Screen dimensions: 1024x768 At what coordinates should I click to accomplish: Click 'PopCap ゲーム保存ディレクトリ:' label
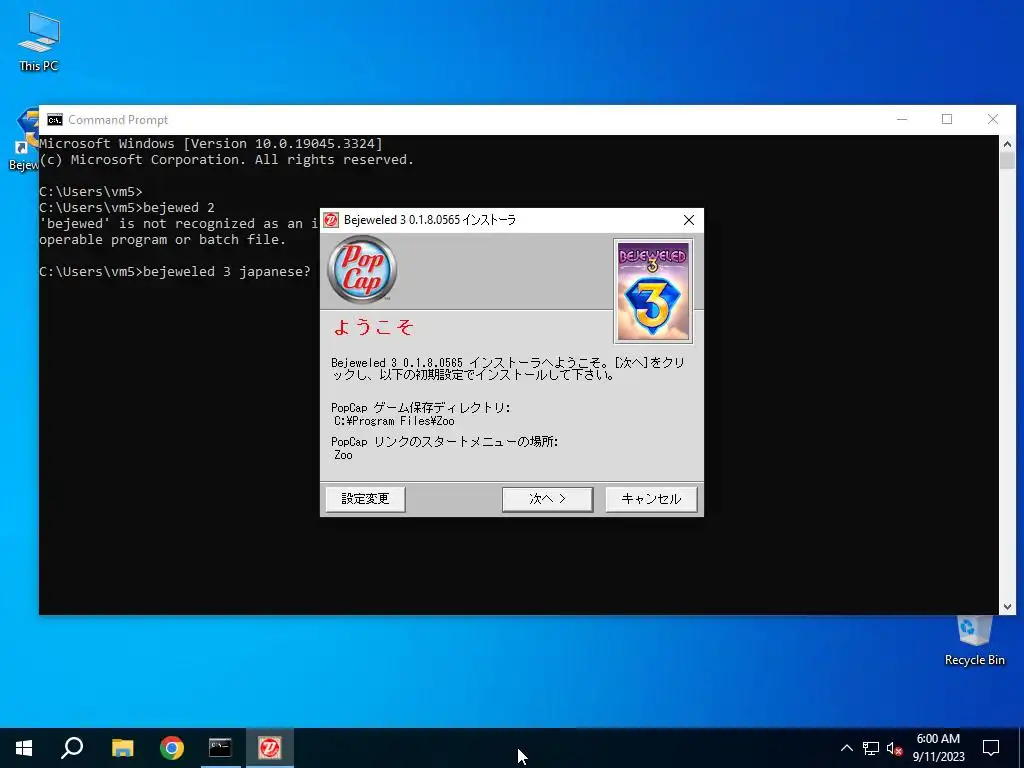point(421,408)
